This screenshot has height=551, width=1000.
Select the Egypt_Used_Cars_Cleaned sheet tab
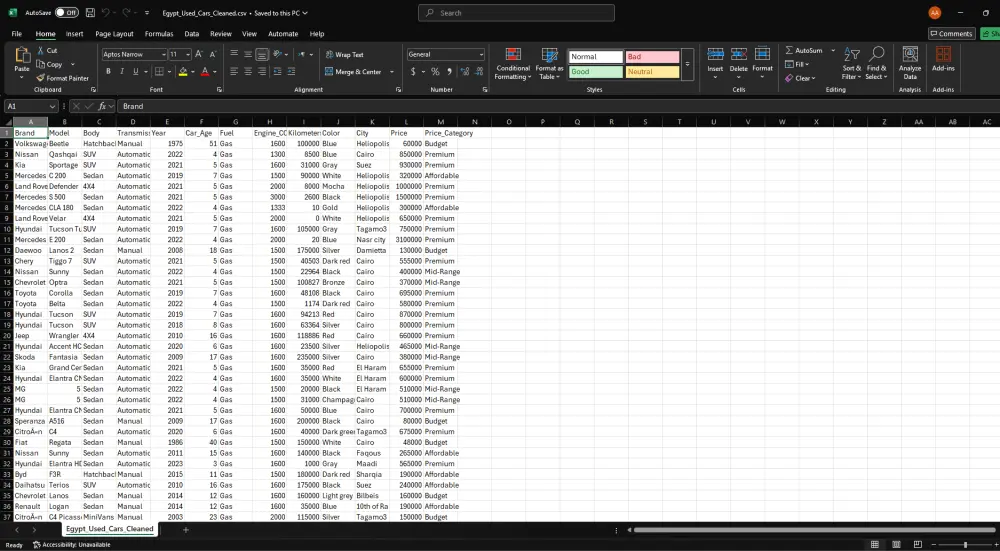(110, 529)
